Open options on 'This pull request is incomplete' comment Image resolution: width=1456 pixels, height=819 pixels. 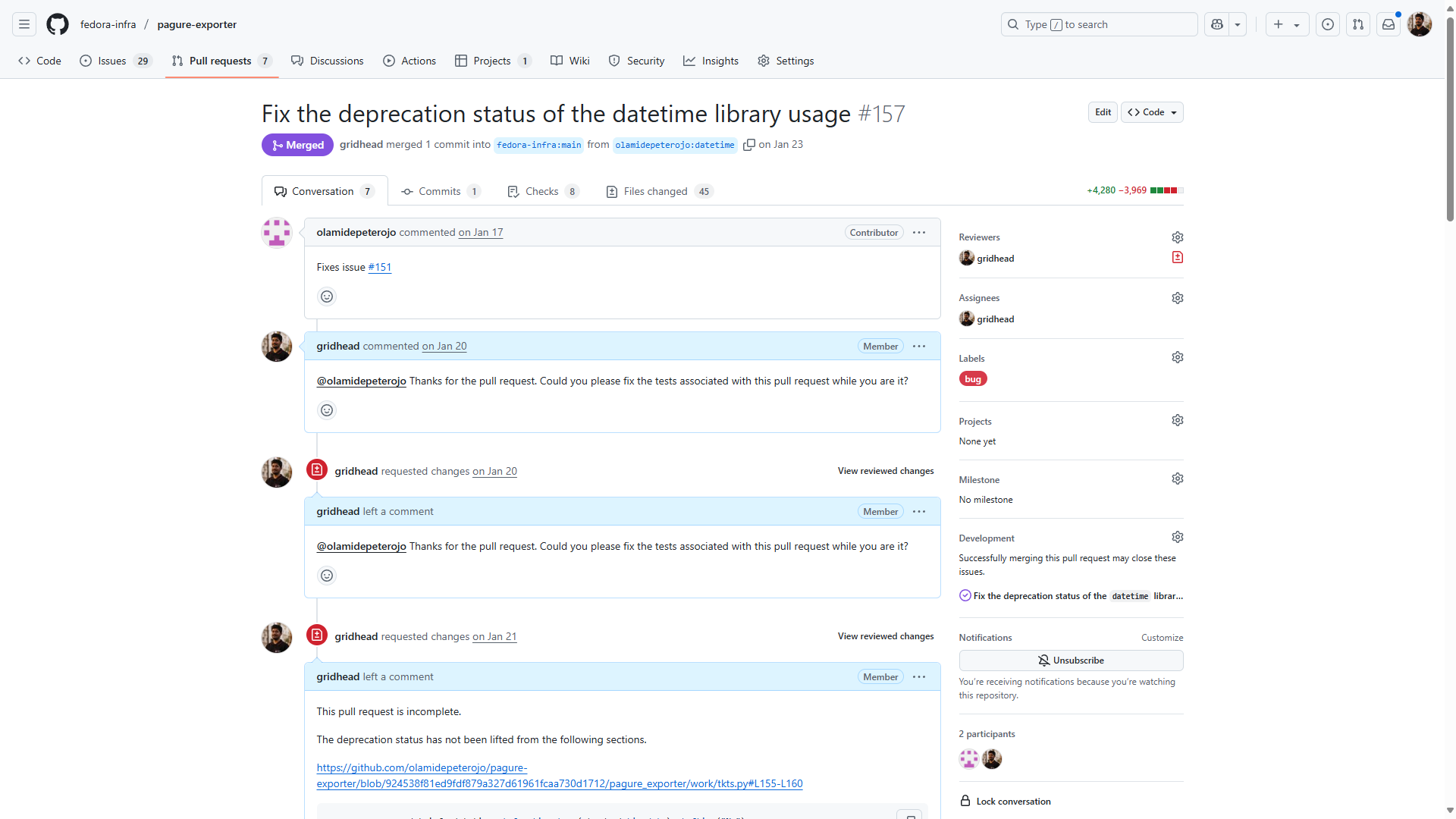(x=919, y=677)
